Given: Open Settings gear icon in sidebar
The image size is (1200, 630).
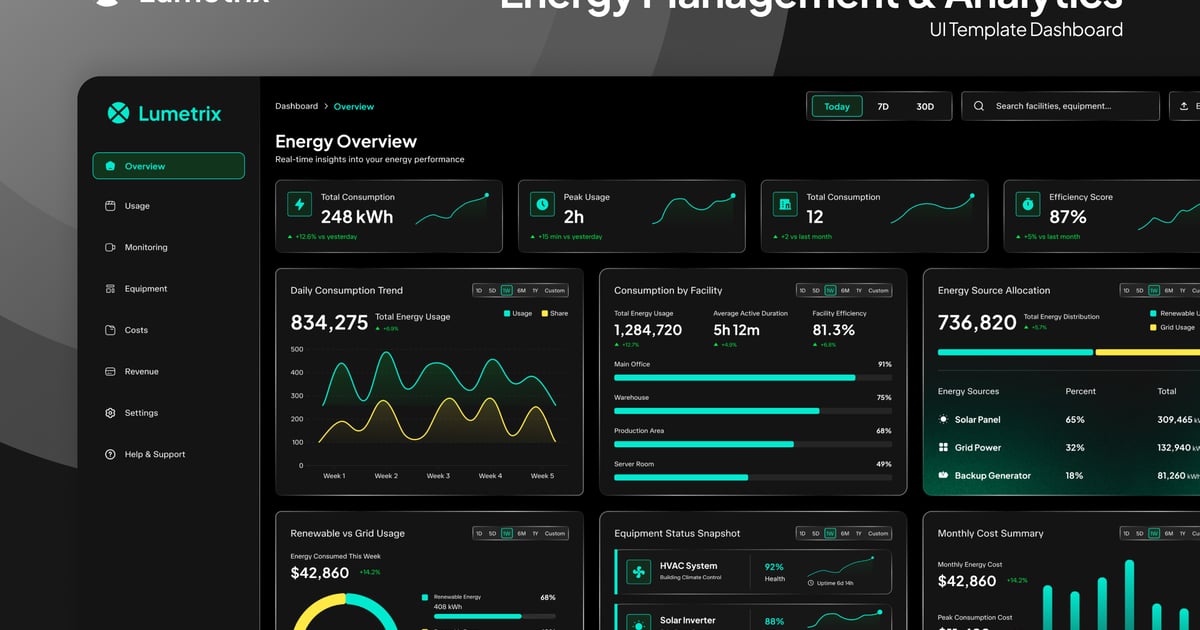Looking at the screenshot, I should pyautogui.click(x=110, y=413).
